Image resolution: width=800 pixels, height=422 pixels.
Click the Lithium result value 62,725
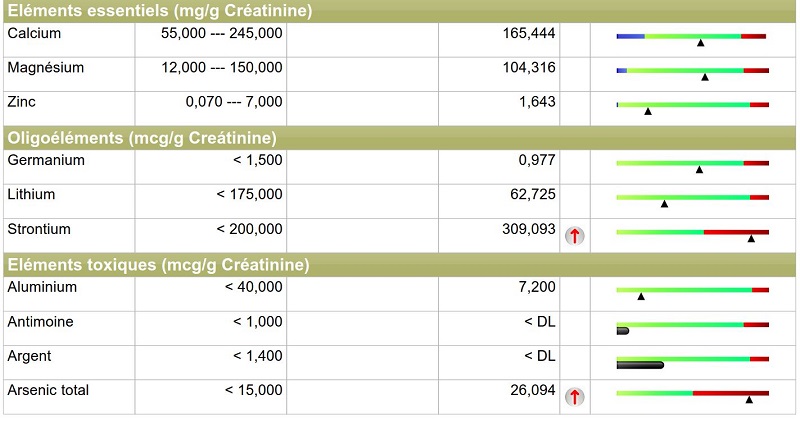[x=532, y=194]
